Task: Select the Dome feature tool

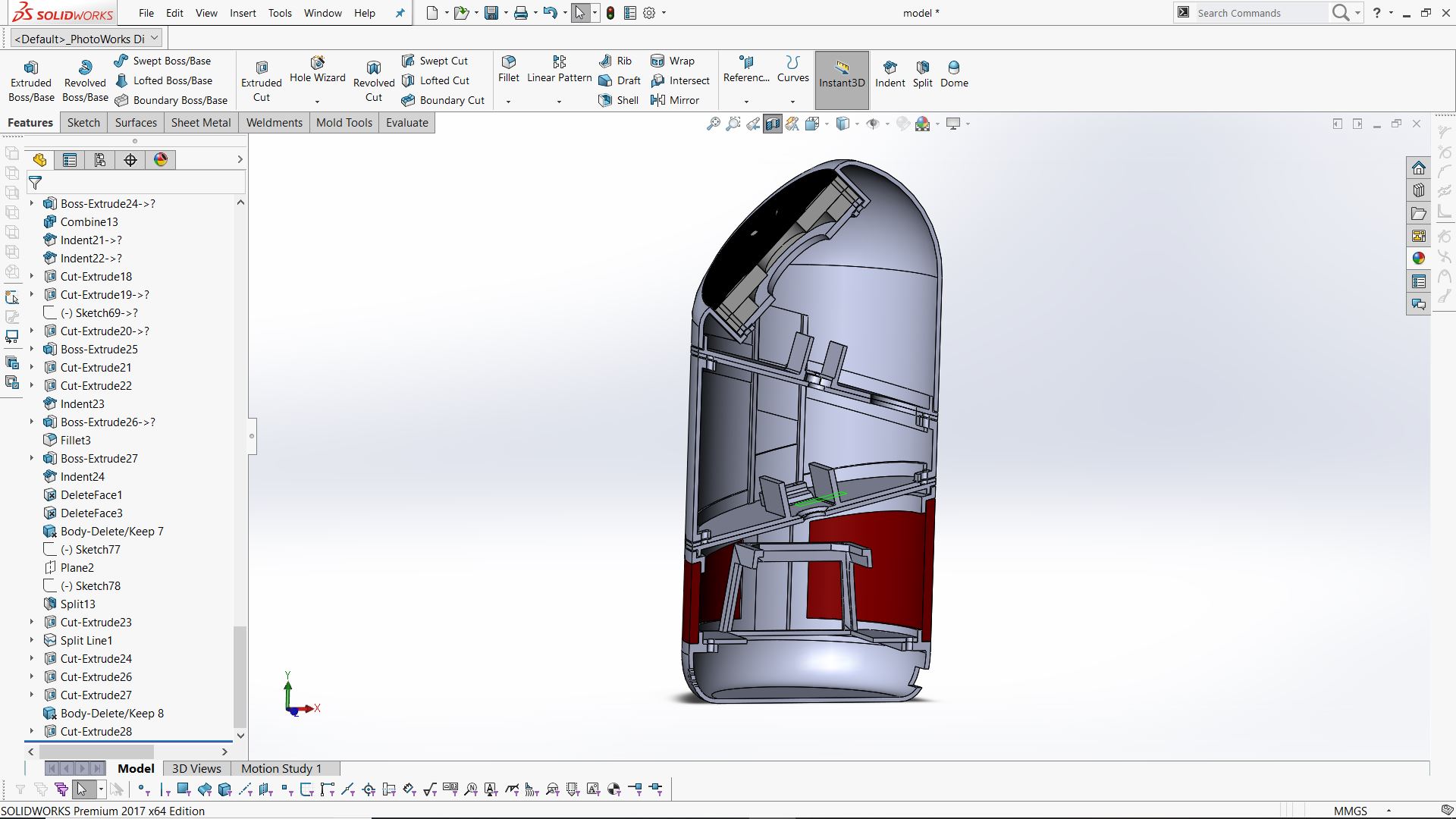Action: 954,74
